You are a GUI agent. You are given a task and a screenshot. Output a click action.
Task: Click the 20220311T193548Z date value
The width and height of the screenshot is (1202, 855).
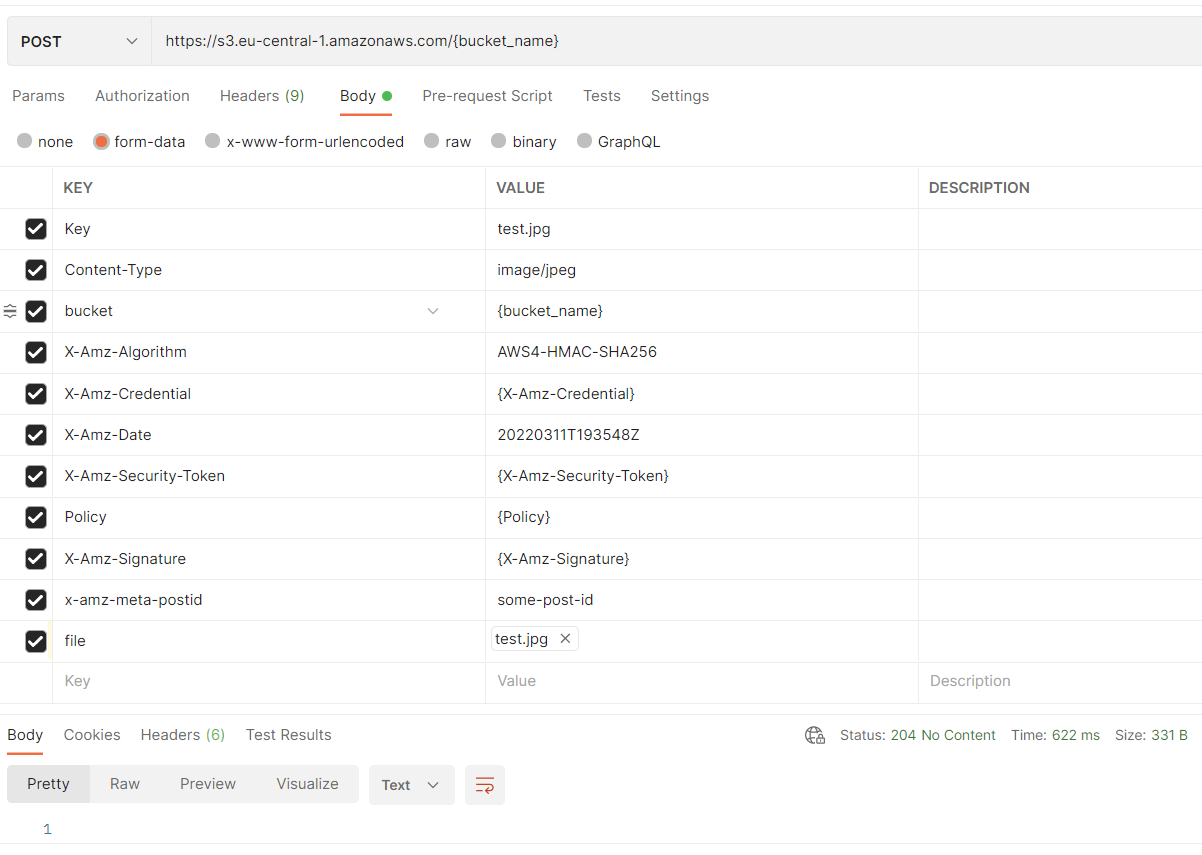(x=701, y=435)
